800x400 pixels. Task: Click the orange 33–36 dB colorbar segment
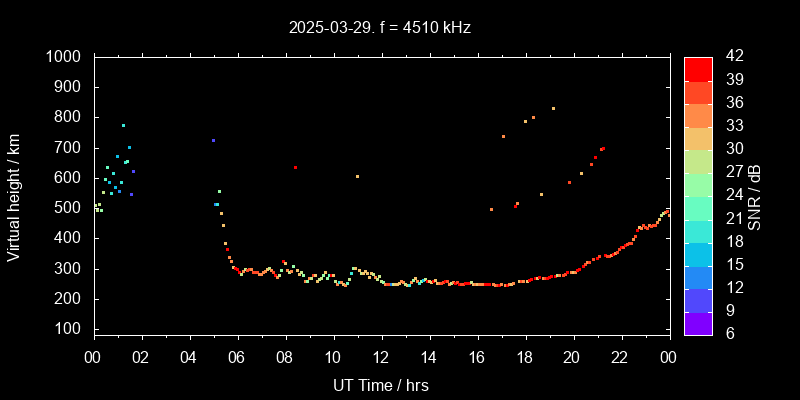[x=698, y=114]
